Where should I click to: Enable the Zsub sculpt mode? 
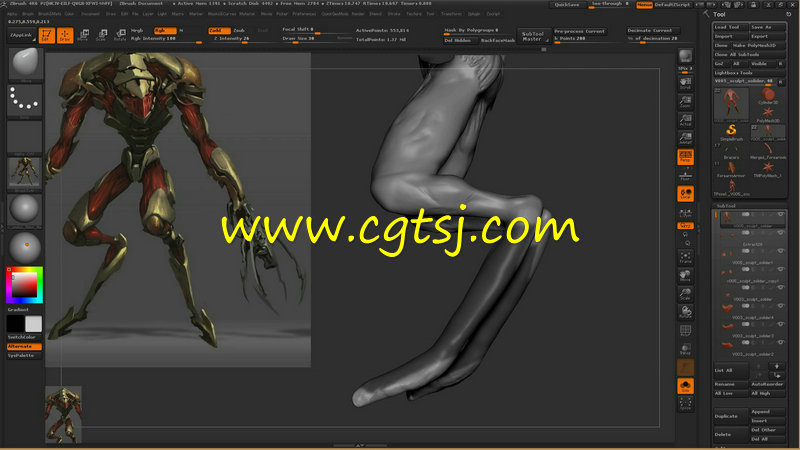coord(239,31)
